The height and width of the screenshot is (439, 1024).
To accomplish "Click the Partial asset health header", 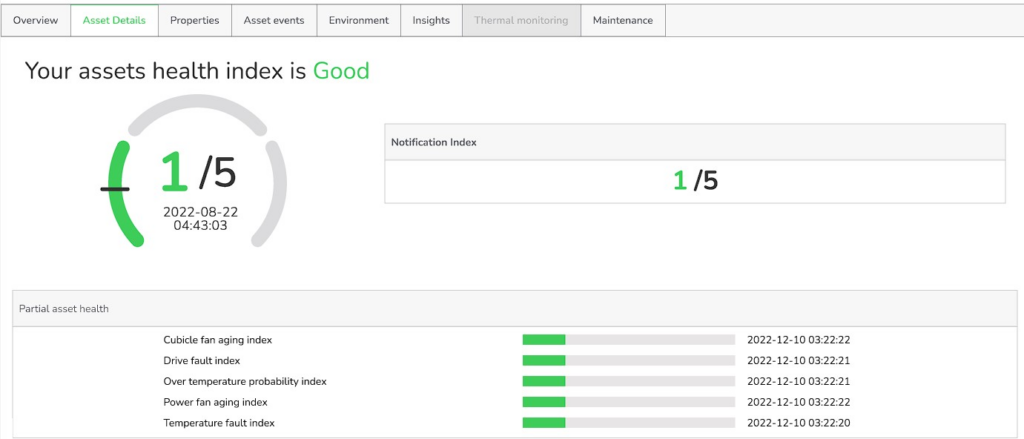I will 64,309.
